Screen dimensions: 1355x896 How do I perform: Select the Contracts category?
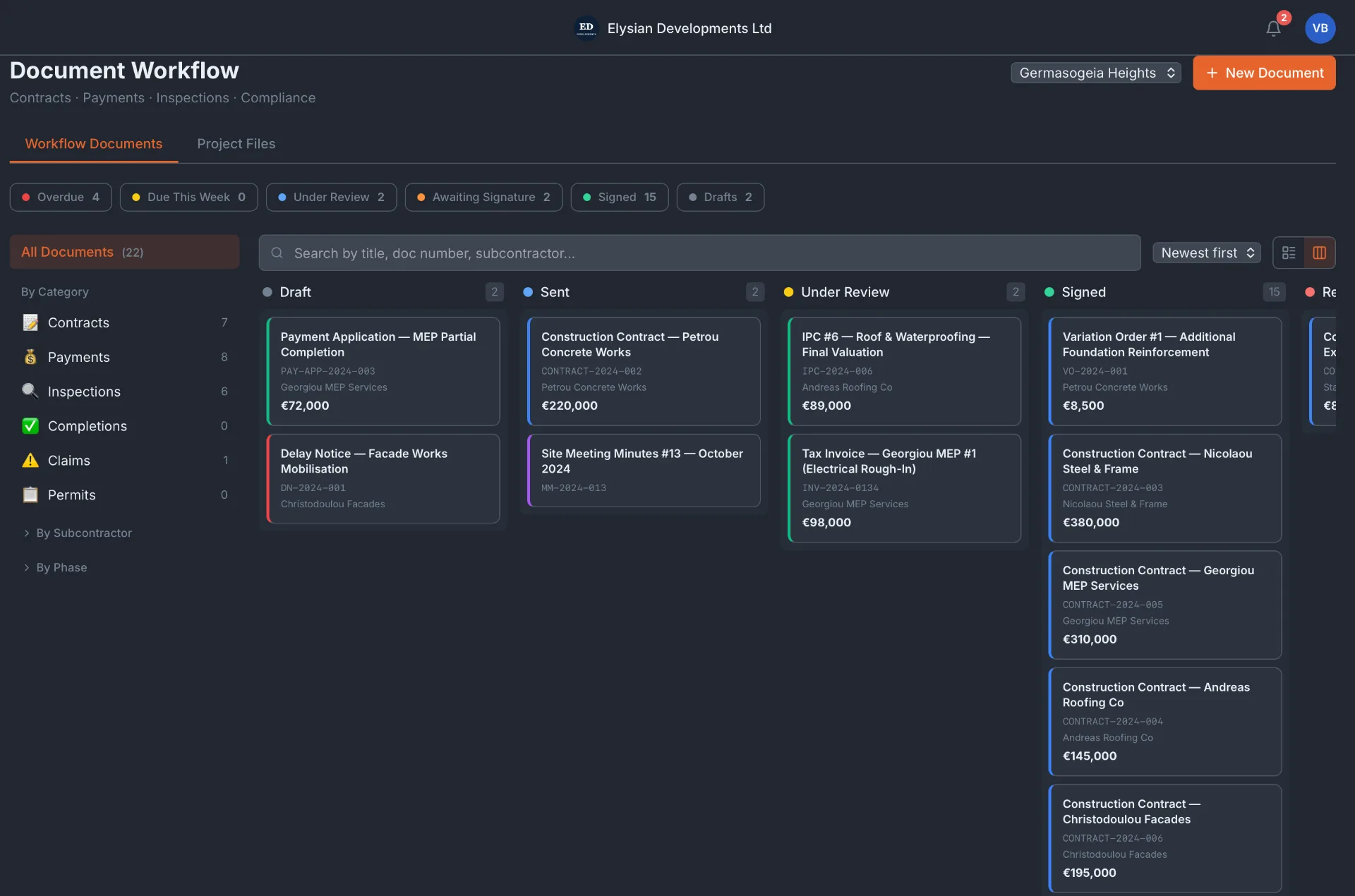click(124, 322)
